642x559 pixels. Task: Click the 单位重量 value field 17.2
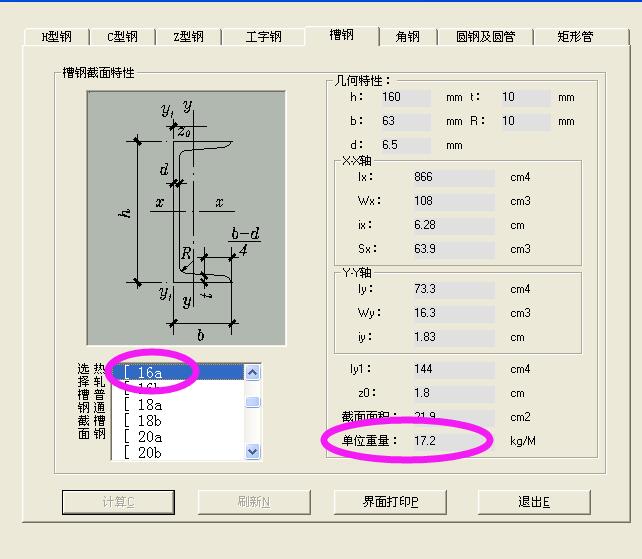pyautogui.click(x=454, y=441)
